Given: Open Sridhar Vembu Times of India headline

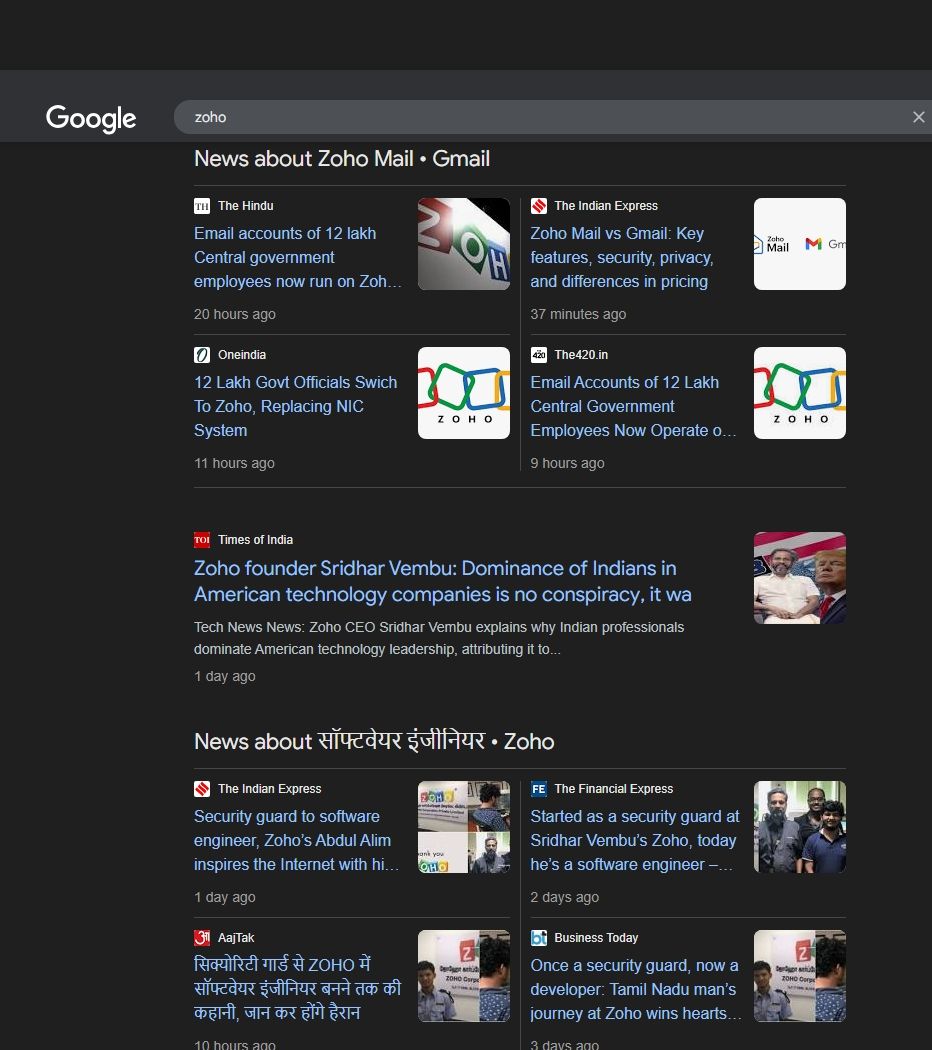Looking at the screenshot, I should (442, 581).
